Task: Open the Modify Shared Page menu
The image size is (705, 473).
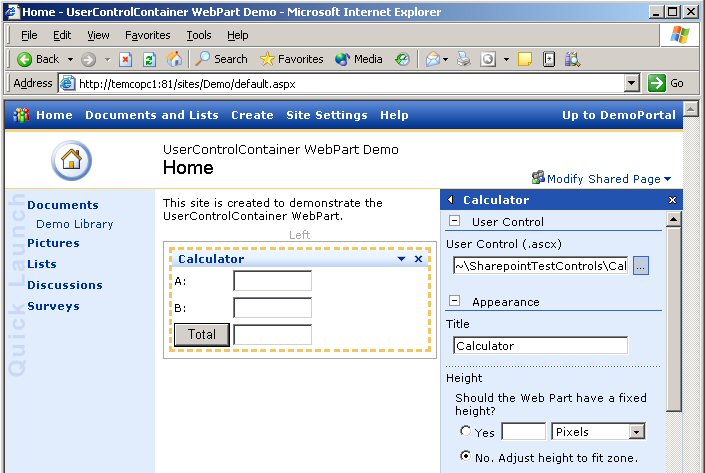Action: [609, 179]
